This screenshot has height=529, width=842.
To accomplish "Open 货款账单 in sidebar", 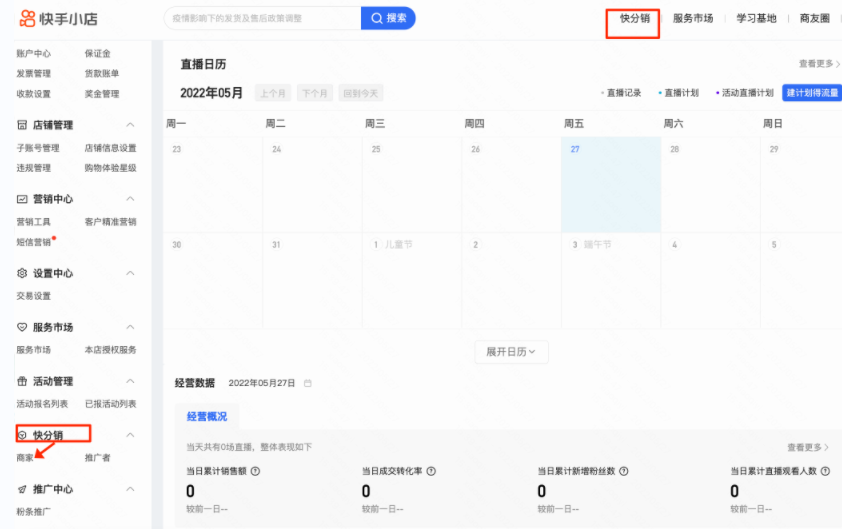I will 101,73.
